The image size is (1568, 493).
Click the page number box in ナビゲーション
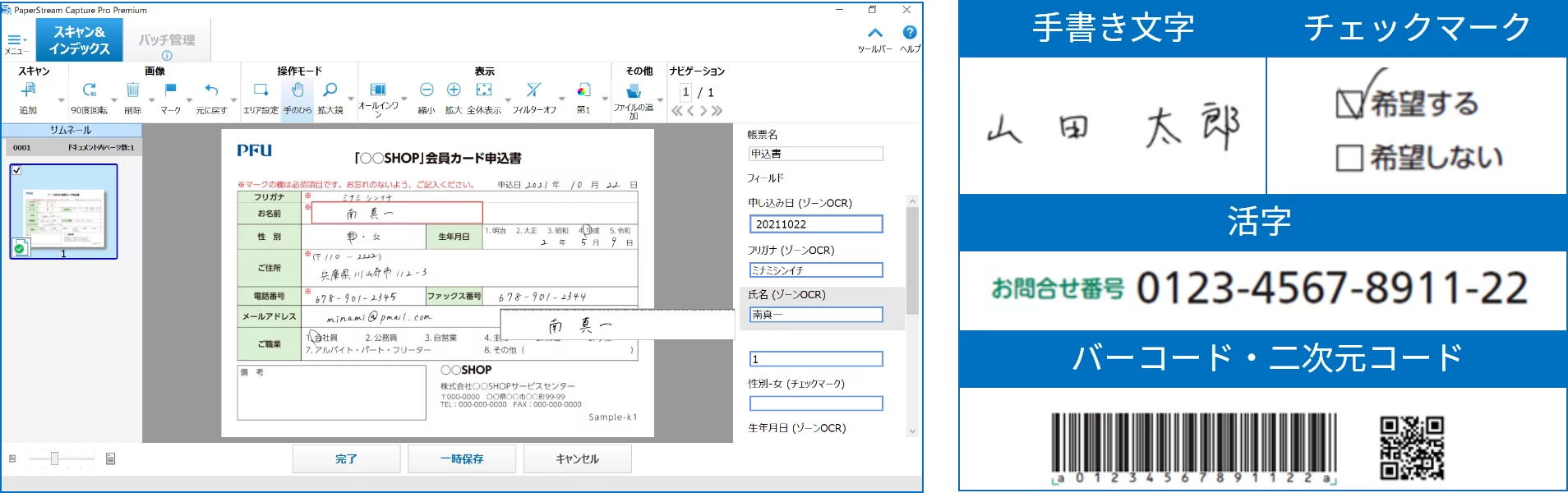[685, 92]
